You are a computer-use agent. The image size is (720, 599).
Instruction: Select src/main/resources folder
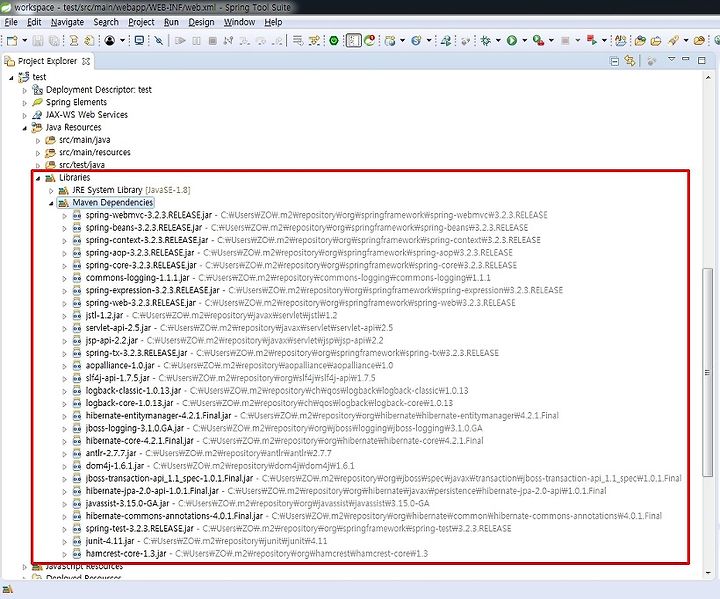(95, 153)
